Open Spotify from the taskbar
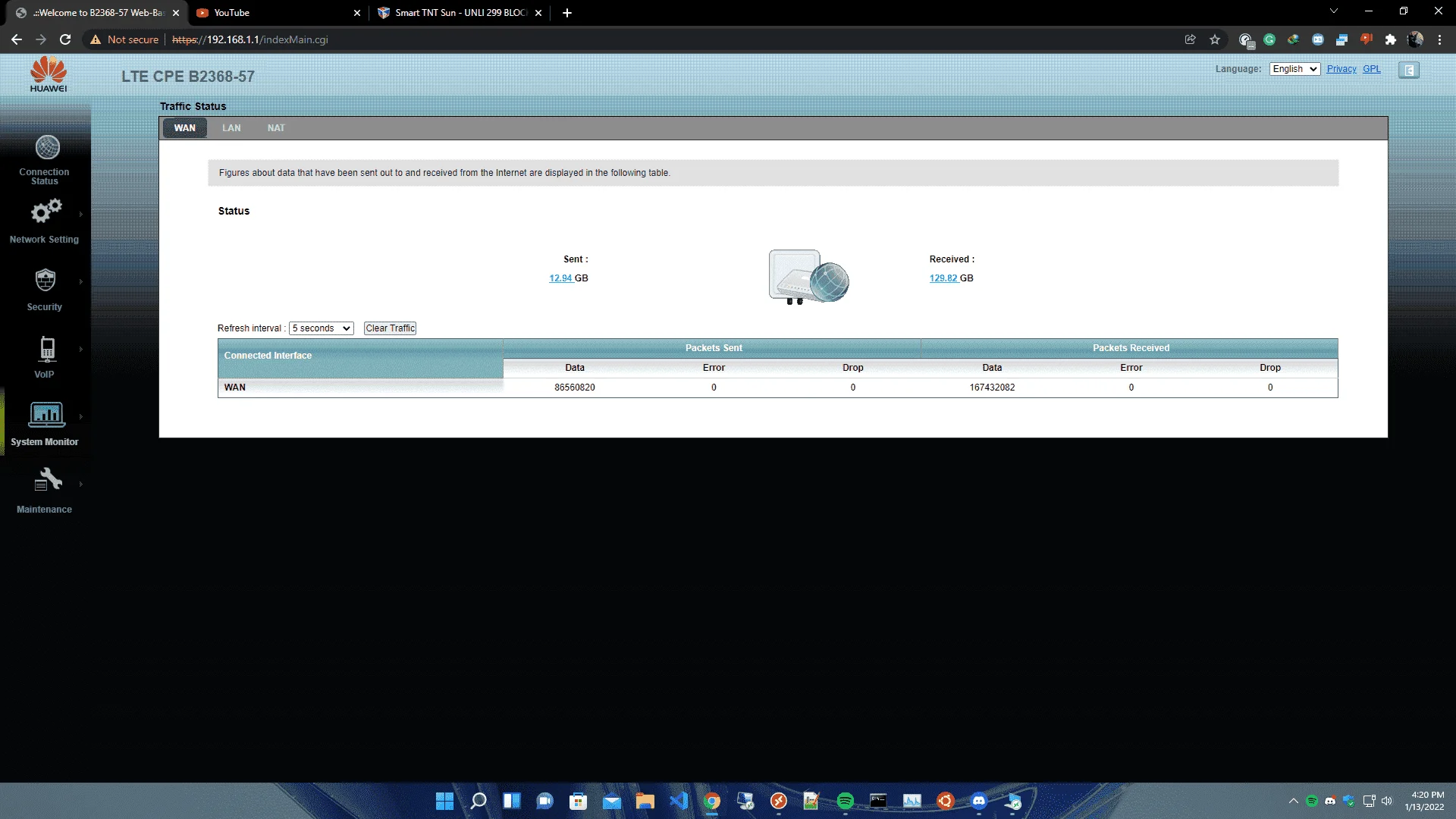1456x819 pixels. (x=846, y=801)
